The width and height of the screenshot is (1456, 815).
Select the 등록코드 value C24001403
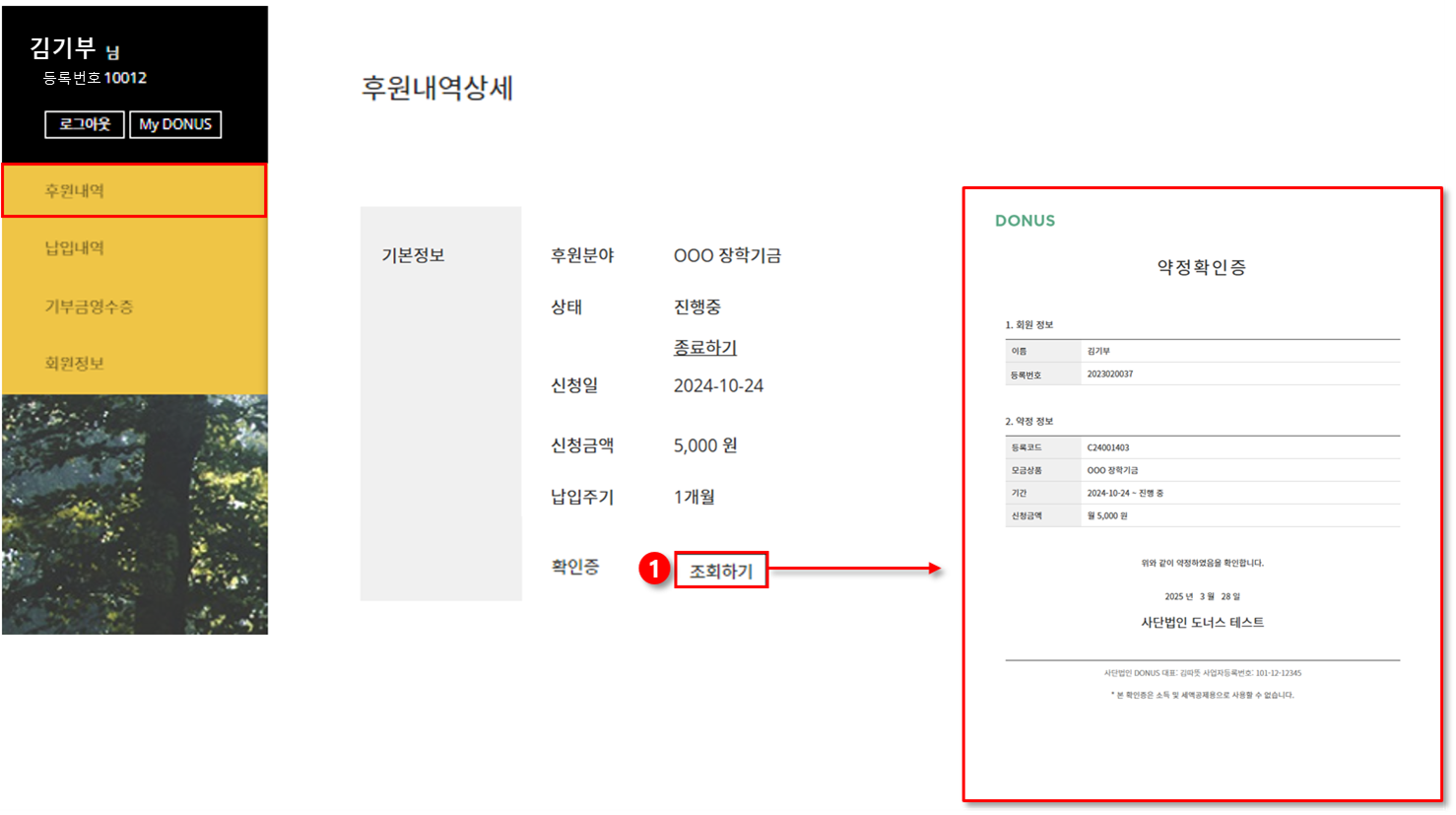coord(1108,447)
